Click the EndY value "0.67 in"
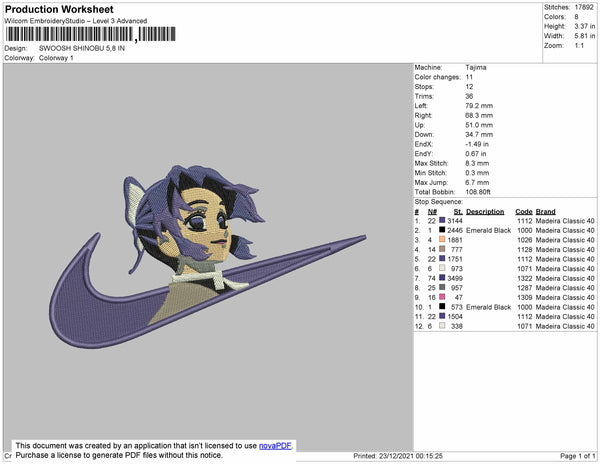600x464 pixels. pyautogui.click(x=476, y=153)
